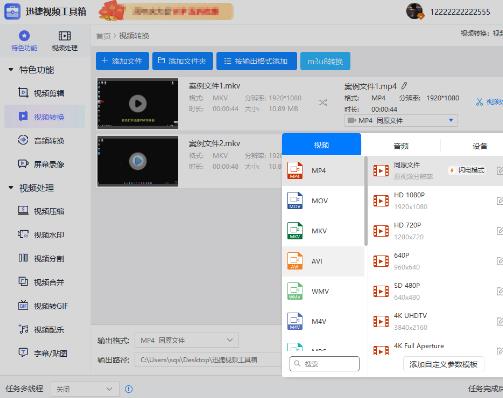Click the 添加文件 add file button

pos(122,61)
